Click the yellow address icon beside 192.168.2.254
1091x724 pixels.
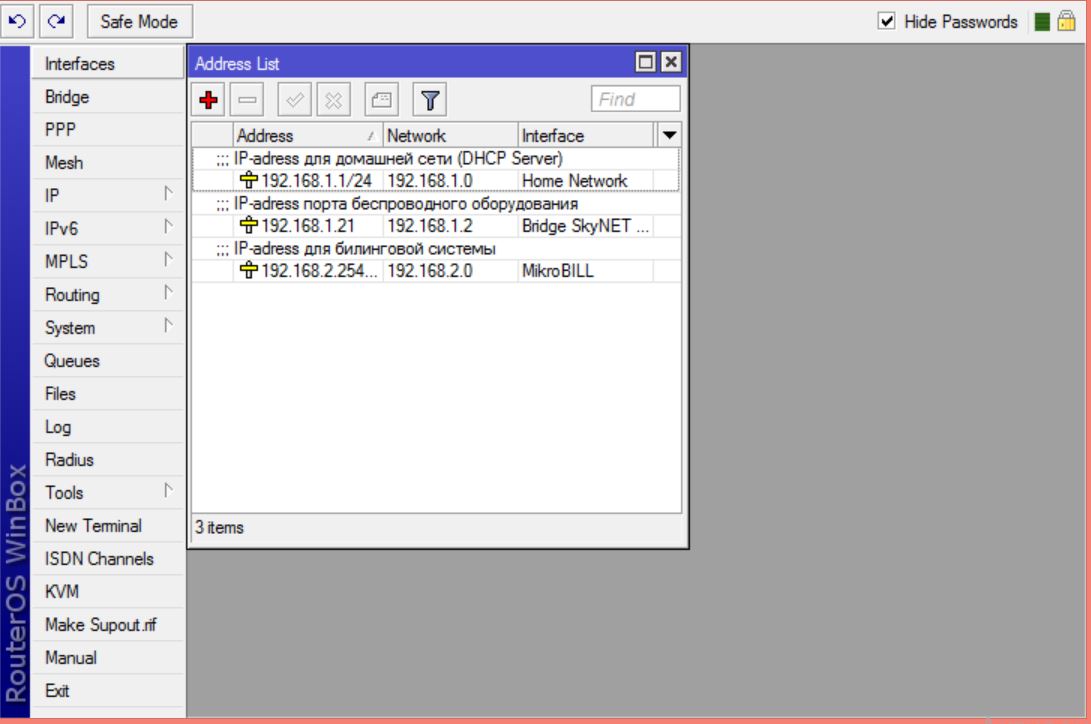248,270
